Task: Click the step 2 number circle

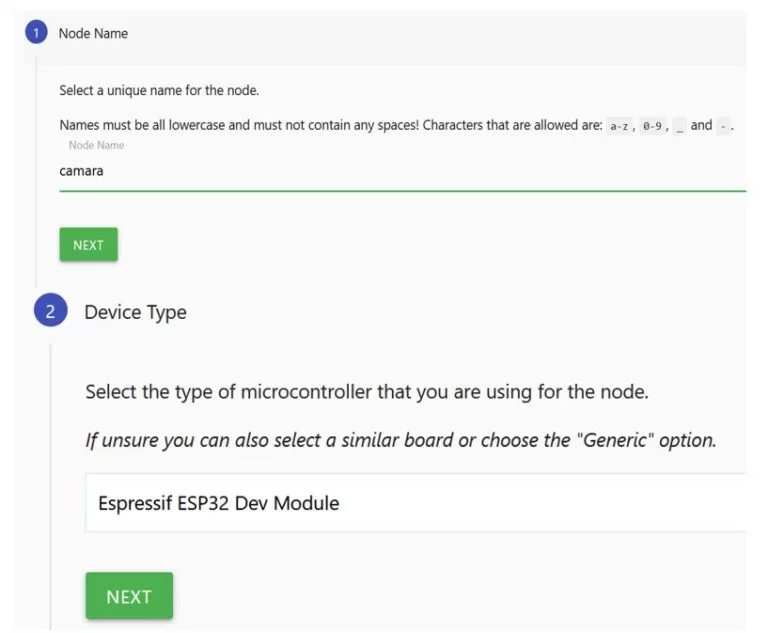Action: tap(50, 311)
